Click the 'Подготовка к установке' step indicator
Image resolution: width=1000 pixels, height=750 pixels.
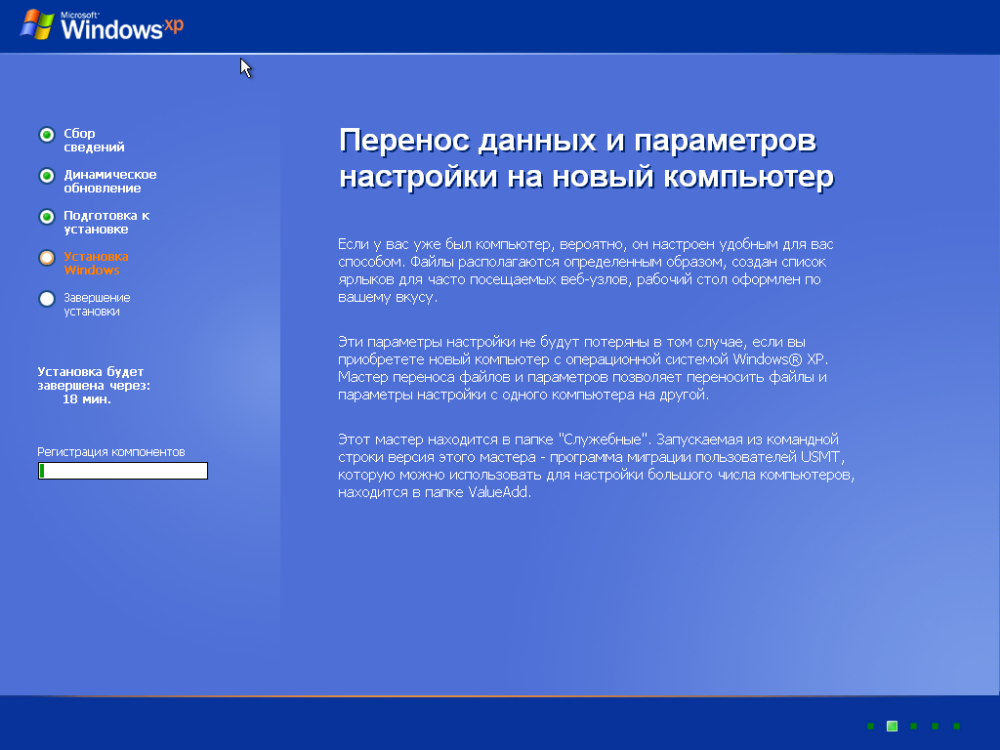[x=47, y=217]
